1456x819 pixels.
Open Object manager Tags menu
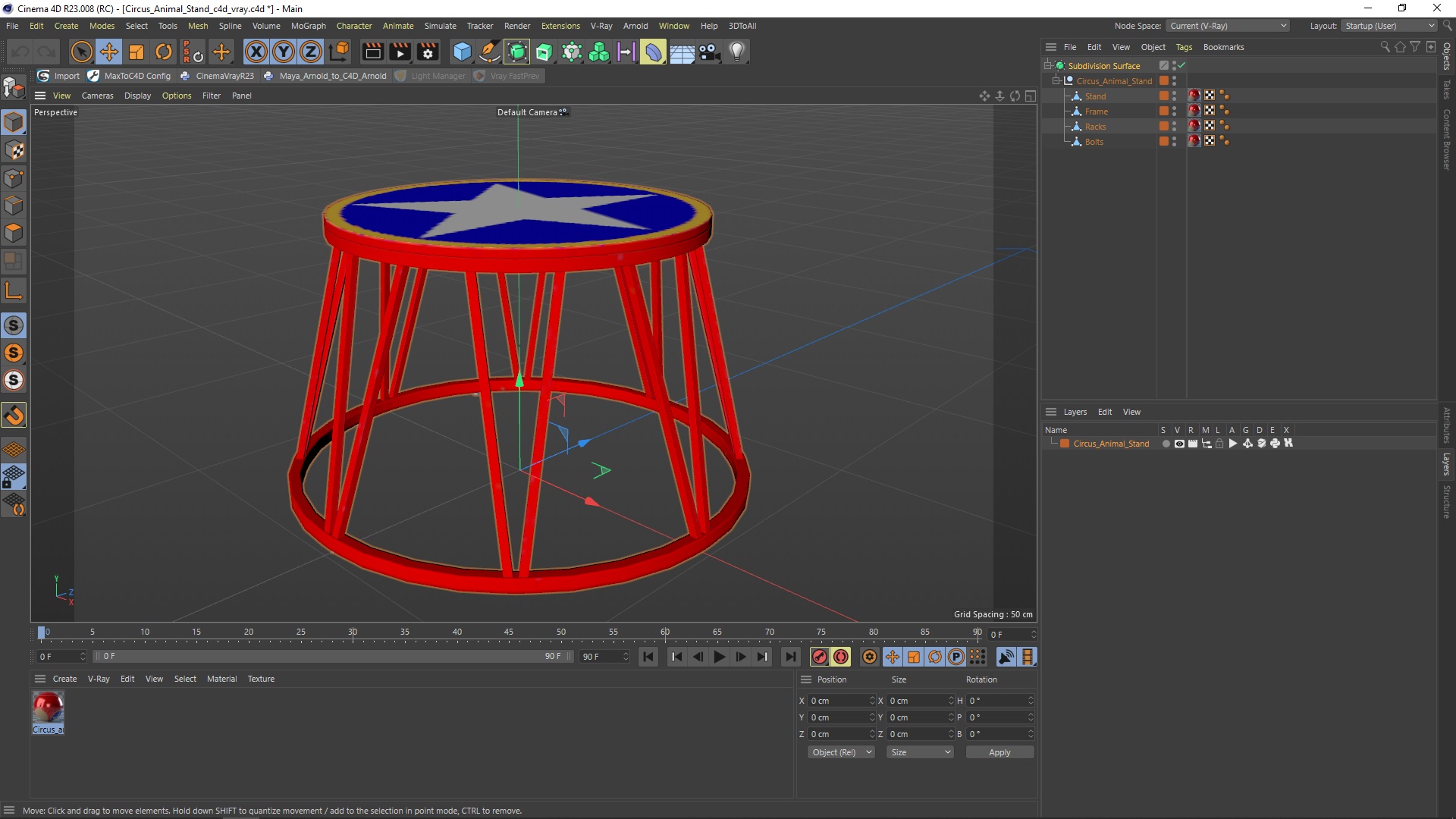pos(1184,47)
